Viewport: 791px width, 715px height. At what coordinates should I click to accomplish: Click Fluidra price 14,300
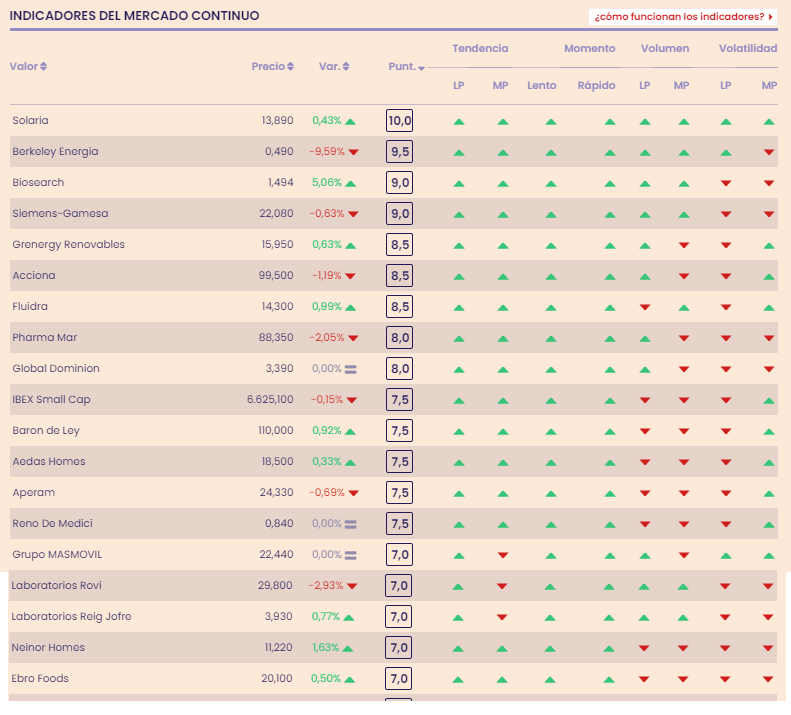[x=277, y=306]
